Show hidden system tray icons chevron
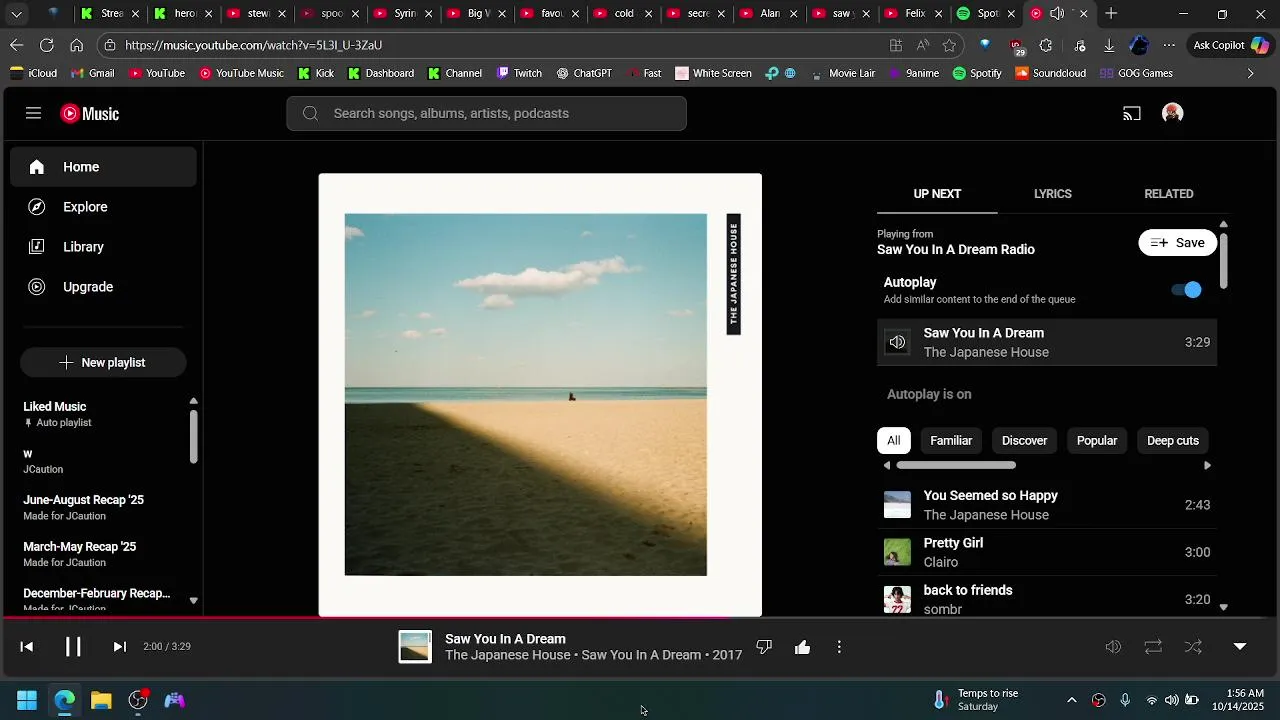The width and height of the screenshot is (1280, 720). click(x=1072, y=700)
